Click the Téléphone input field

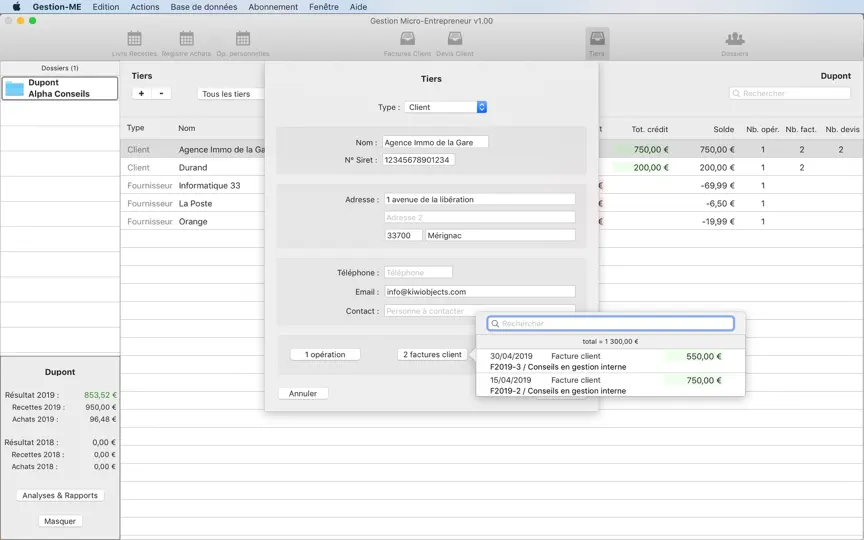click(418, 272)
